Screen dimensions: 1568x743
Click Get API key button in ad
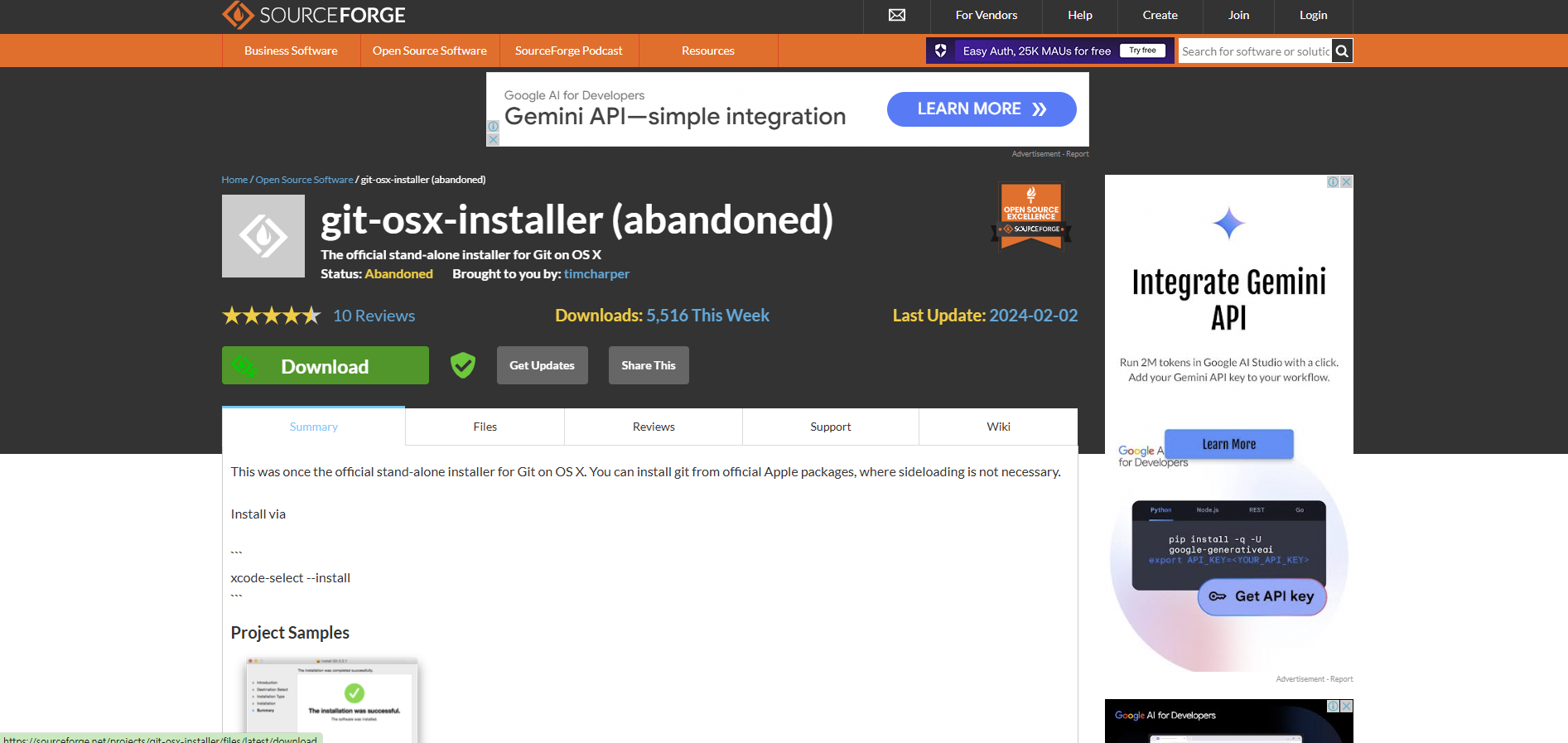point(1262,596)
